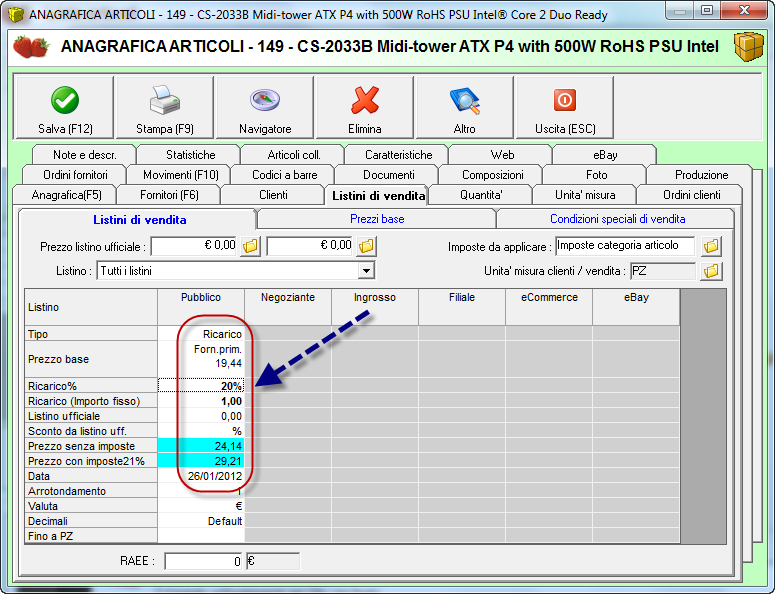Open the Navigatore compass button

tap(265, 107)
